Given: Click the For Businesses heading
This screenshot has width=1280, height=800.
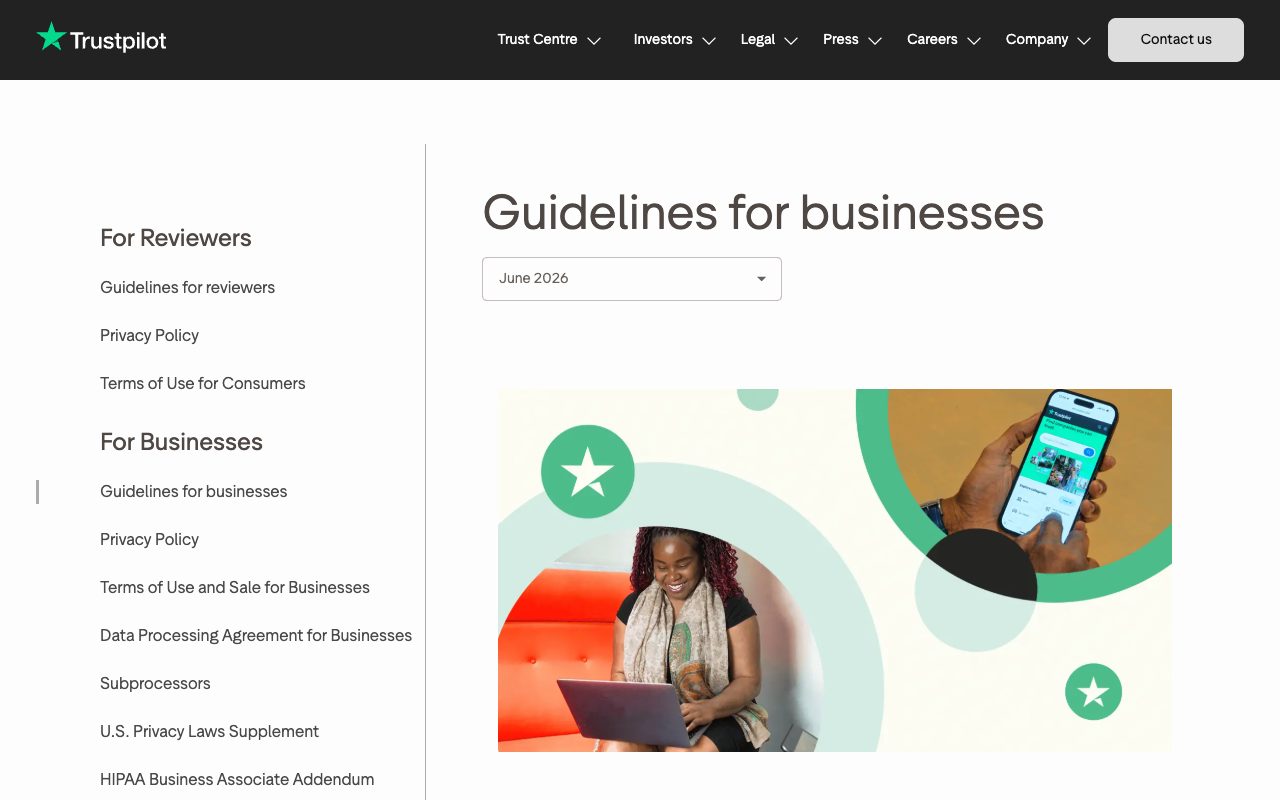Looking at the screenshot, I should 181,442.
